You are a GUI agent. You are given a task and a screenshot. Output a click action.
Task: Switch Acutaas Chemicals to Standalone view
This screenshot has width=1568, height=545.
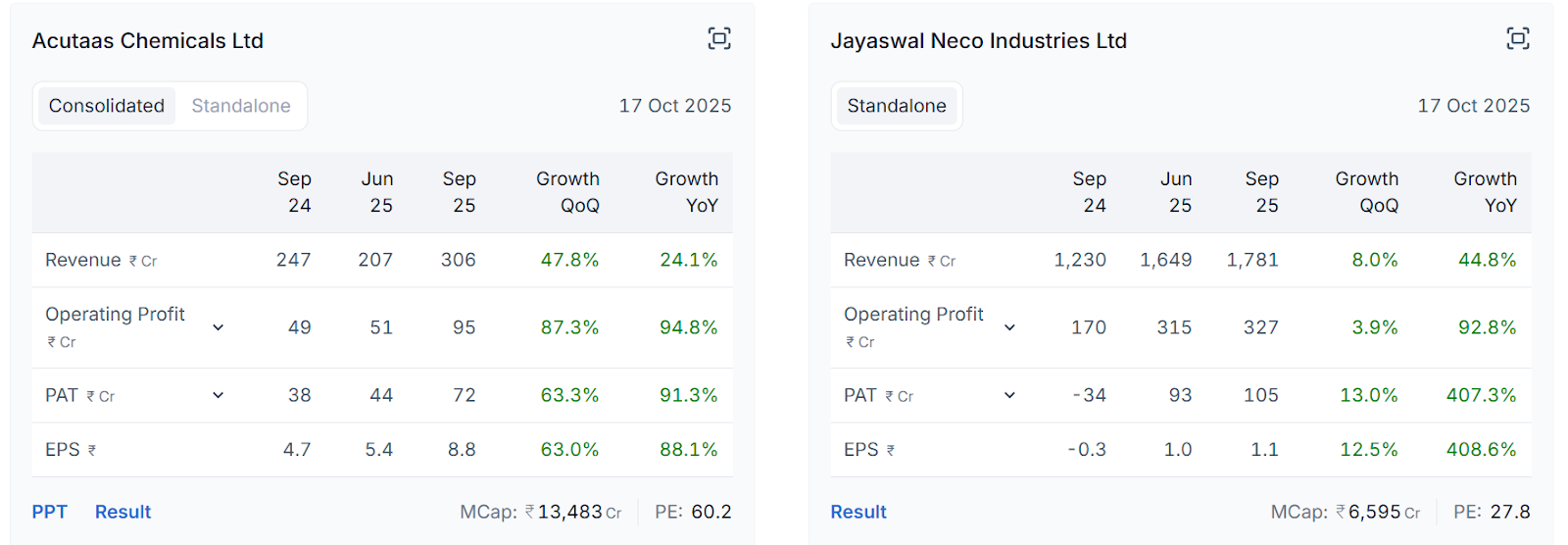click(x=241, y=106)
